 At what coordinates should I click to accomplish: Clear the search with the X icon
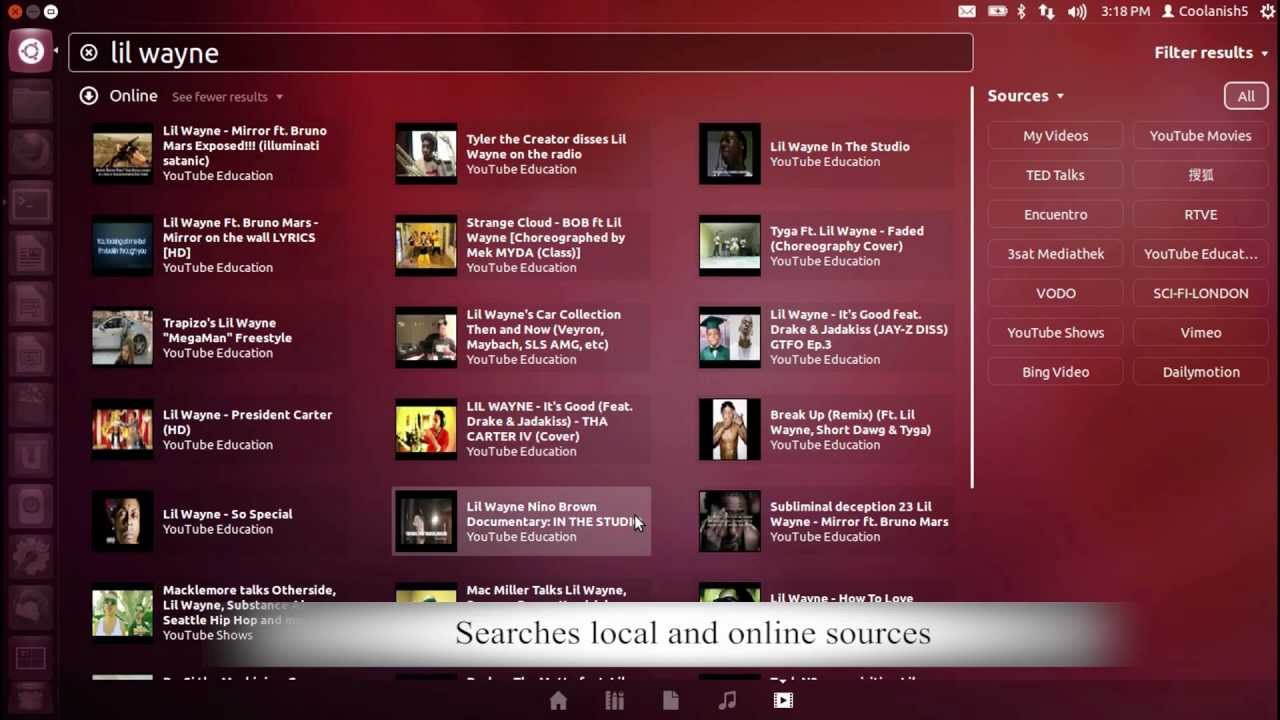pos(89,53)
